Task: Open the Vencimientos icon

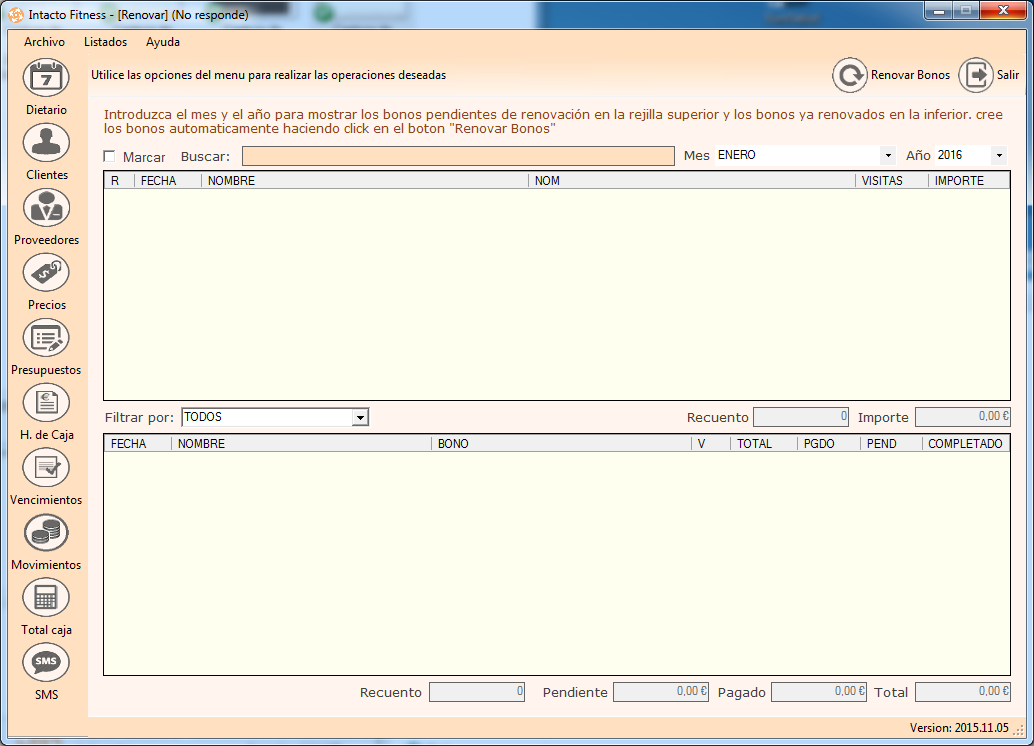Action: tap(46, 468)
